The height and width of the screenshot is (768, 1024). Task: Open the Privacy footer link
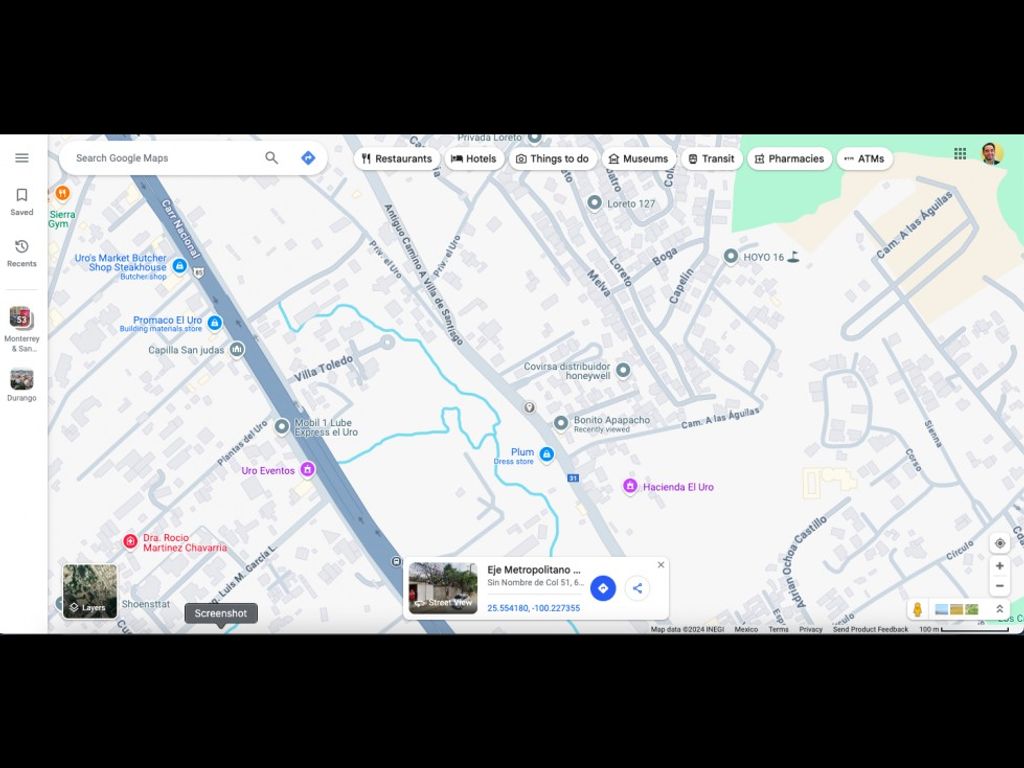pos(810,630)
